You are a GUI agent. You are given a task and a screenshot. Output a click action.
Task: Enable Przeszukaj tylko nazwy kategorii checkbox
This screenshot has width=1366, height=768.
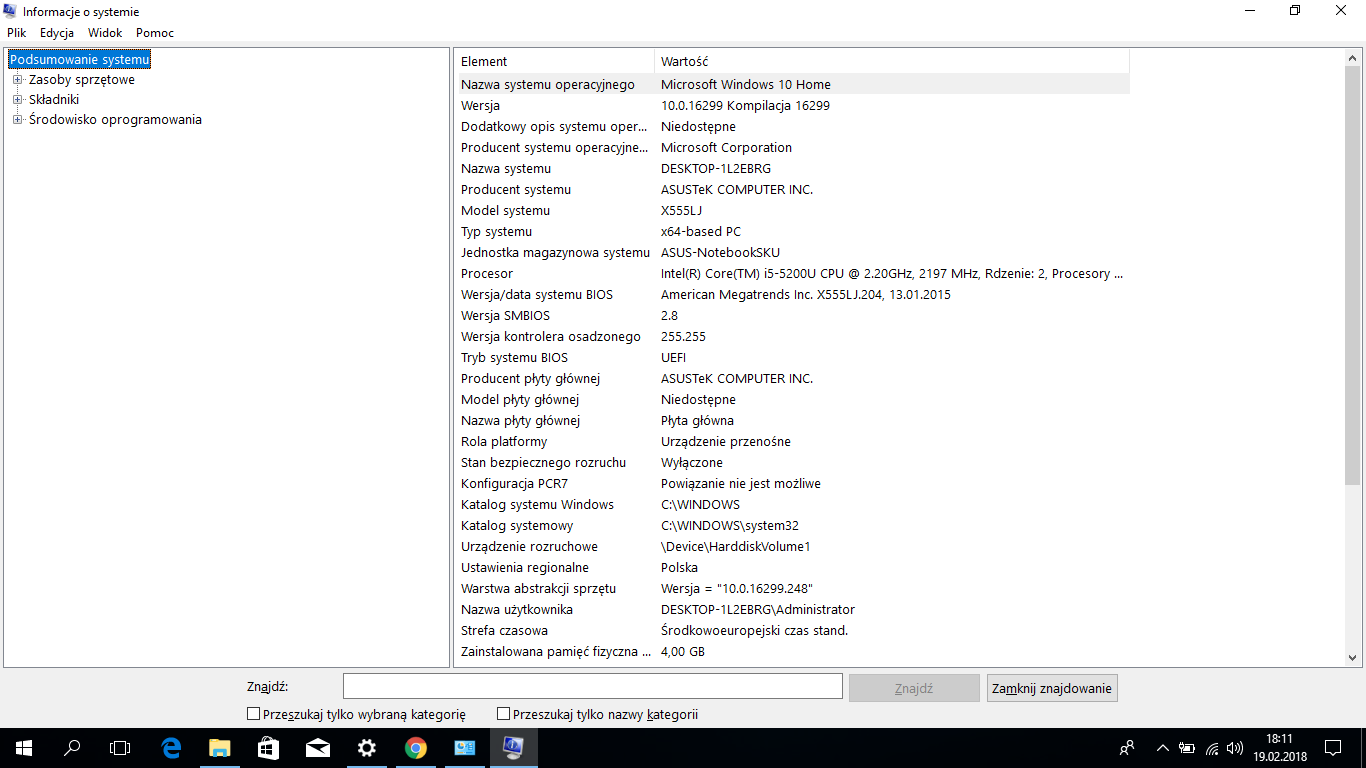point(503,714)
